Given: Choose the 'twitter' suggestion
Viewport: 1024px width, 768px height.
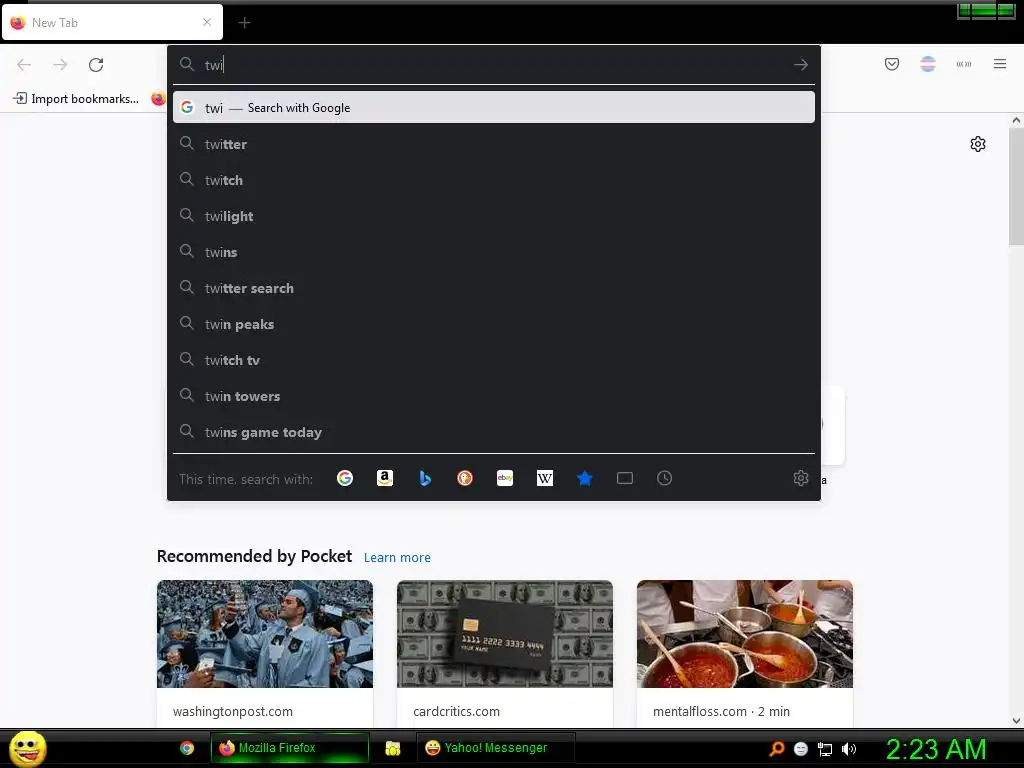Looking at the screenshot, I should [x=494, y=144].
